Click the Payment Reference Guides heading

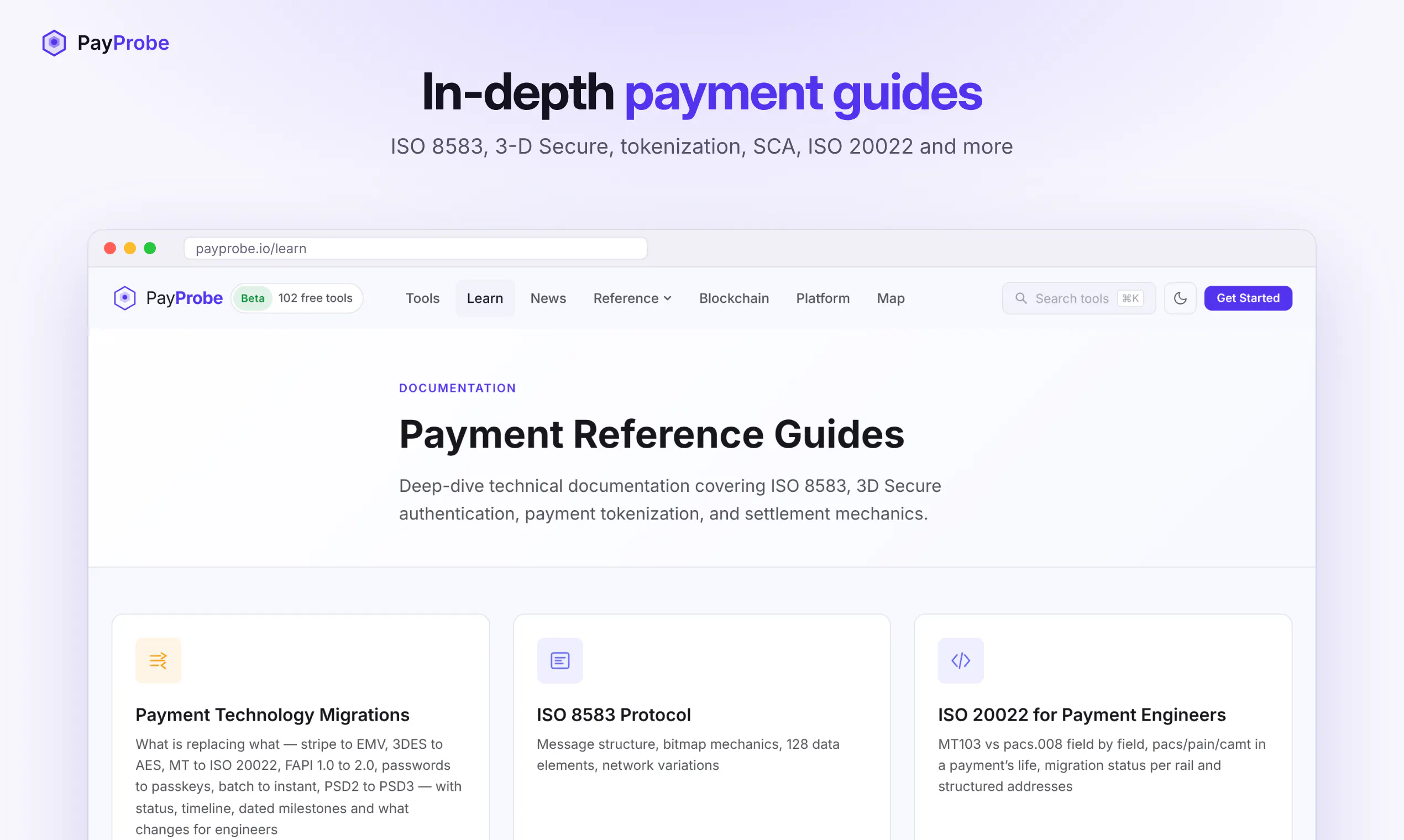pyautogui.click(x=651, y=434)
